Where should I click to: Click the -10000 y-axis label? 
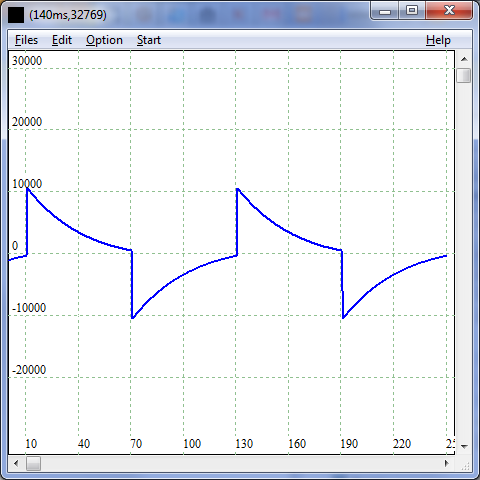tap(29, 308)
